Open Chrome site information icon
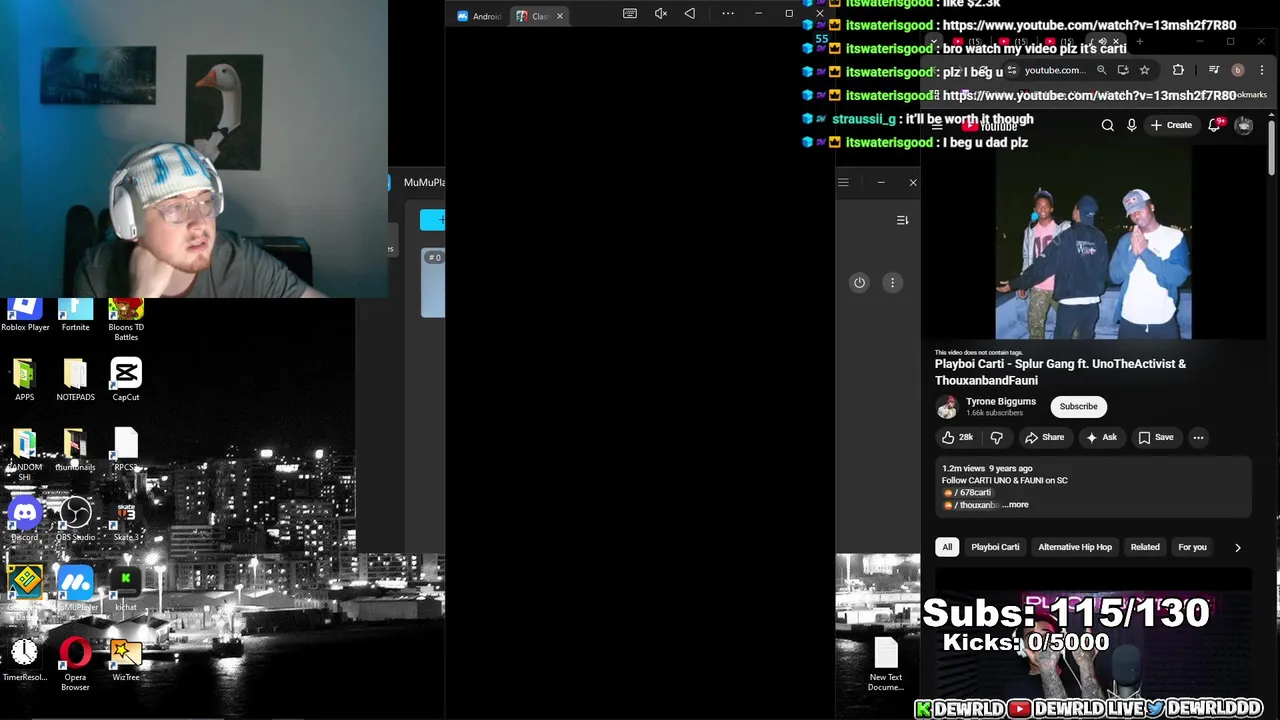 [x=1012, y=70]
